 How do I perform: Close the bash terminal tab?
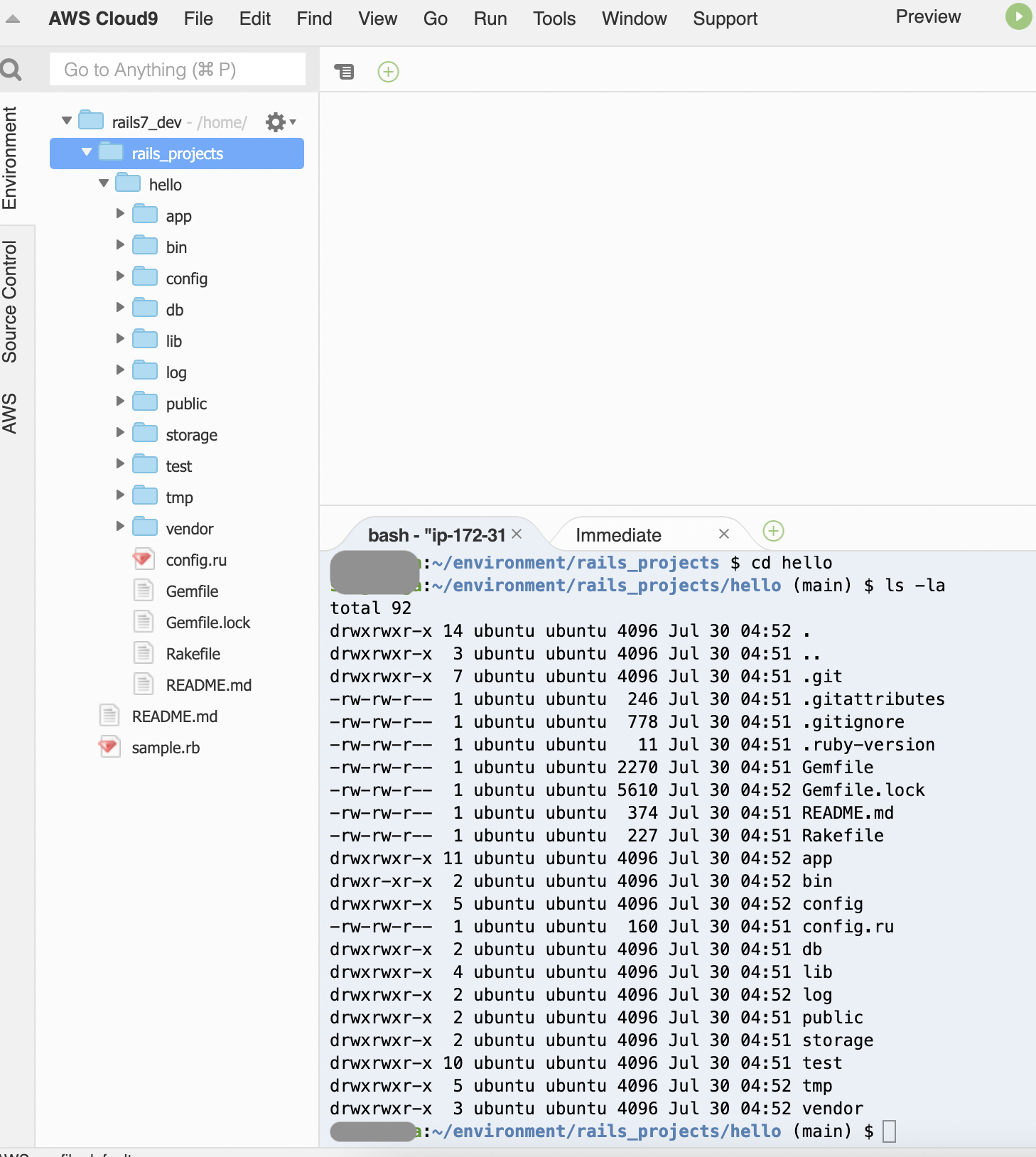coord(517,534)
